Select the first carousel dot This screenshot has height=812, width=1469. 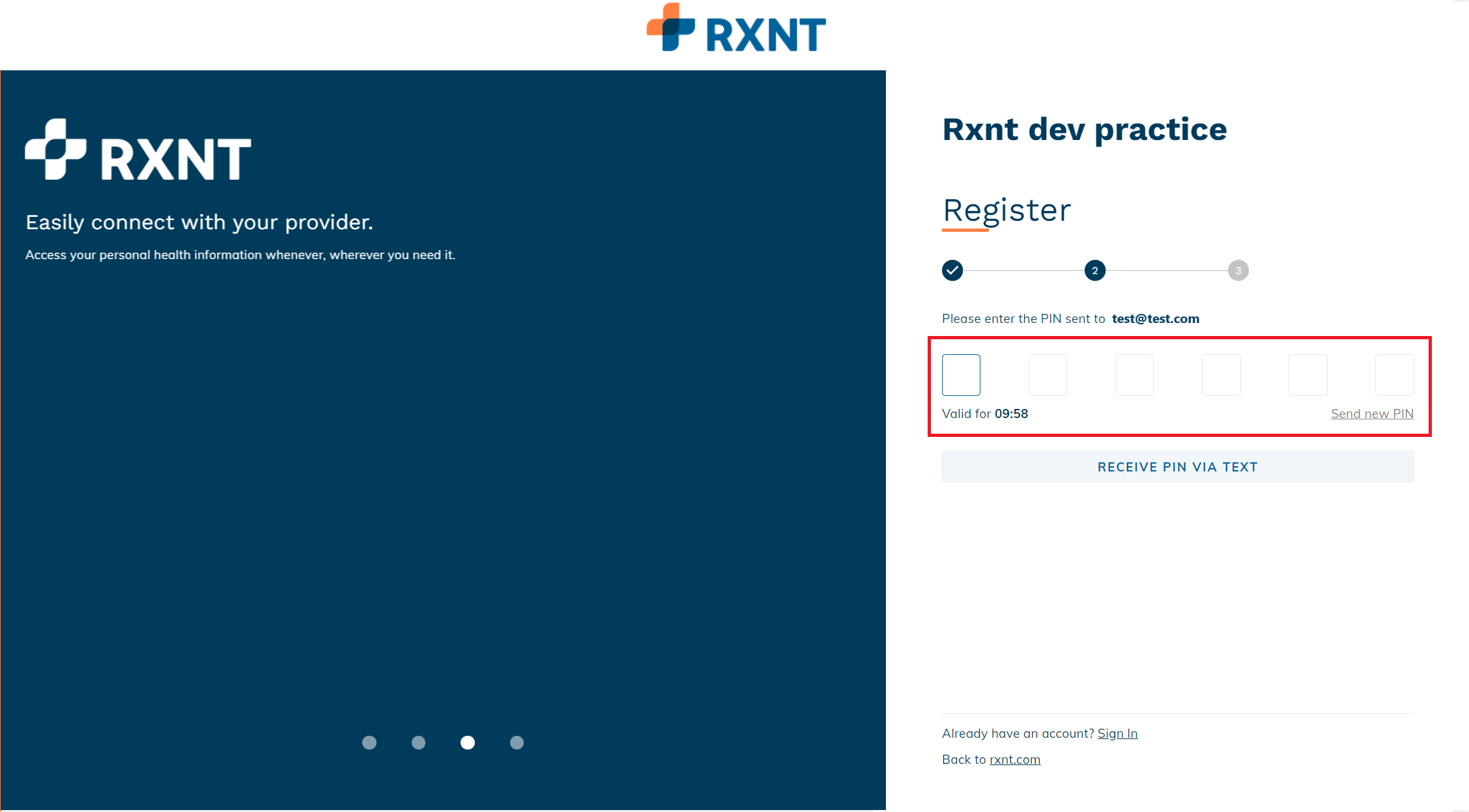(369, 742)
